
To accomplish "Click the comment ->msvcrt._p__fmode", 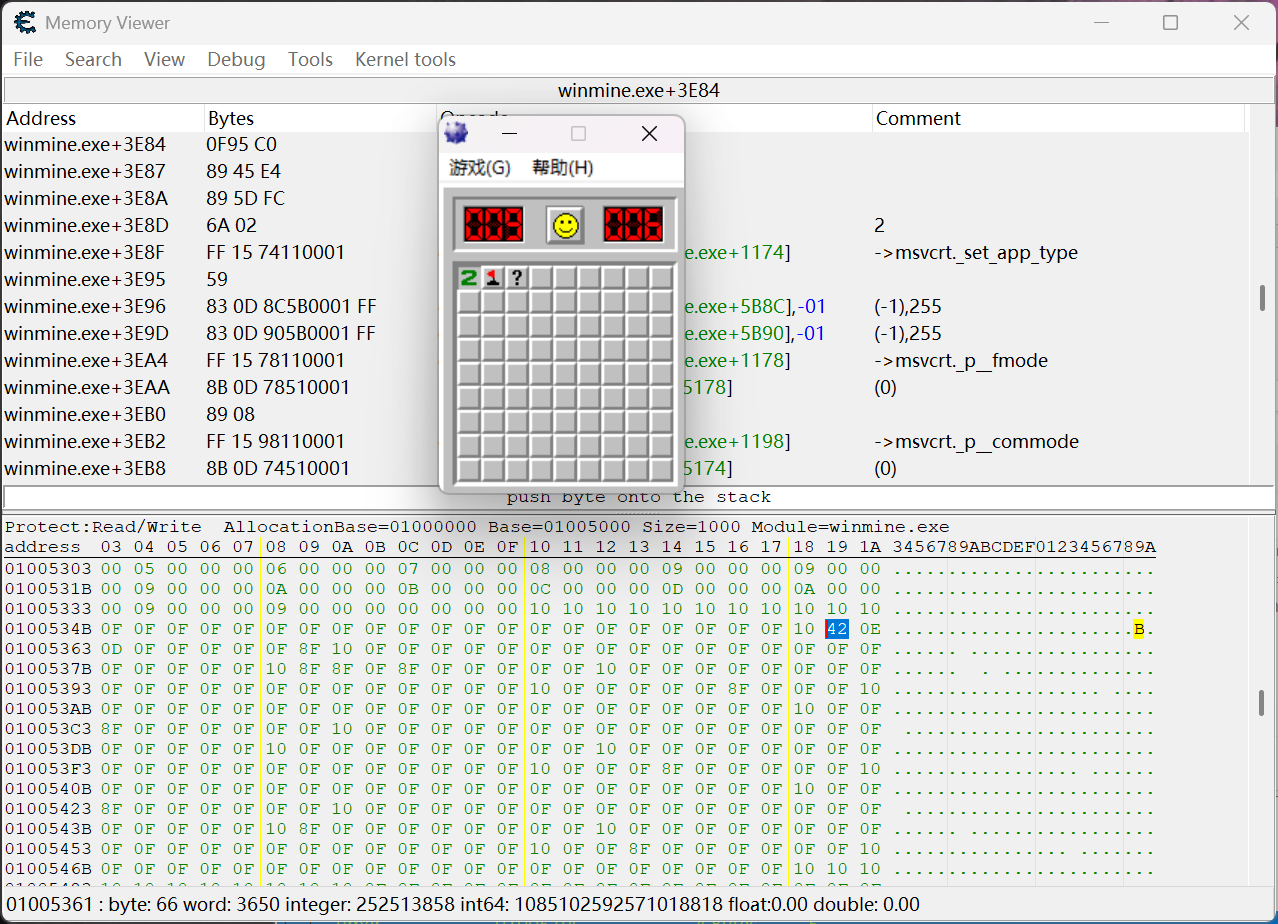I will pos(961,360).
